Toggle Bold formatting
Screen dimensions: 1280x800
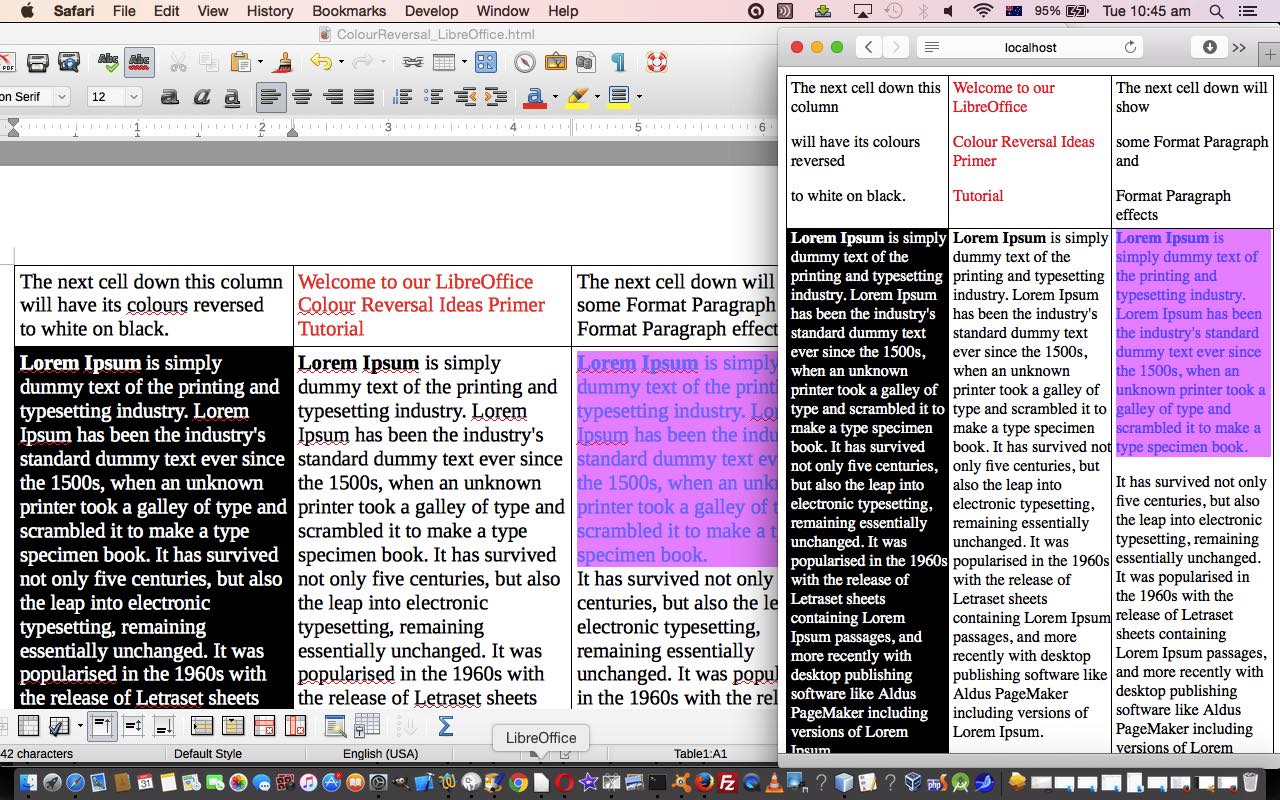170,97
